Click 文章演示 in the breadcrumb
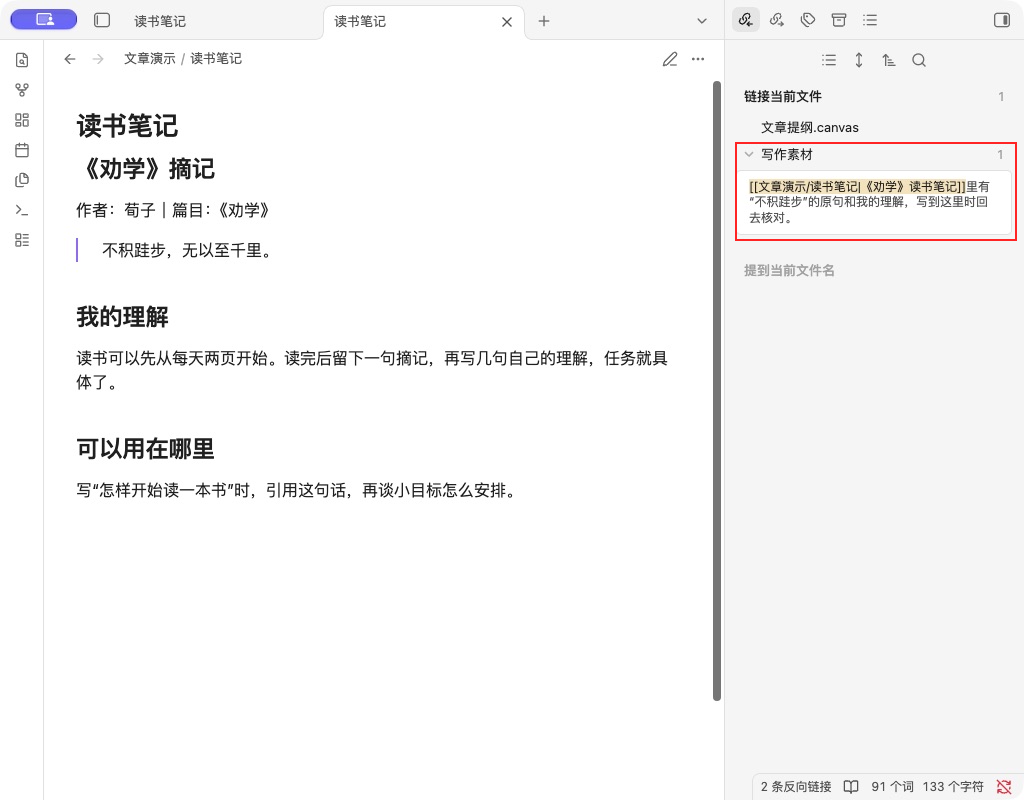Image resolution: width=1024 pixels, height=800 pixels. [x=150, y=59]
